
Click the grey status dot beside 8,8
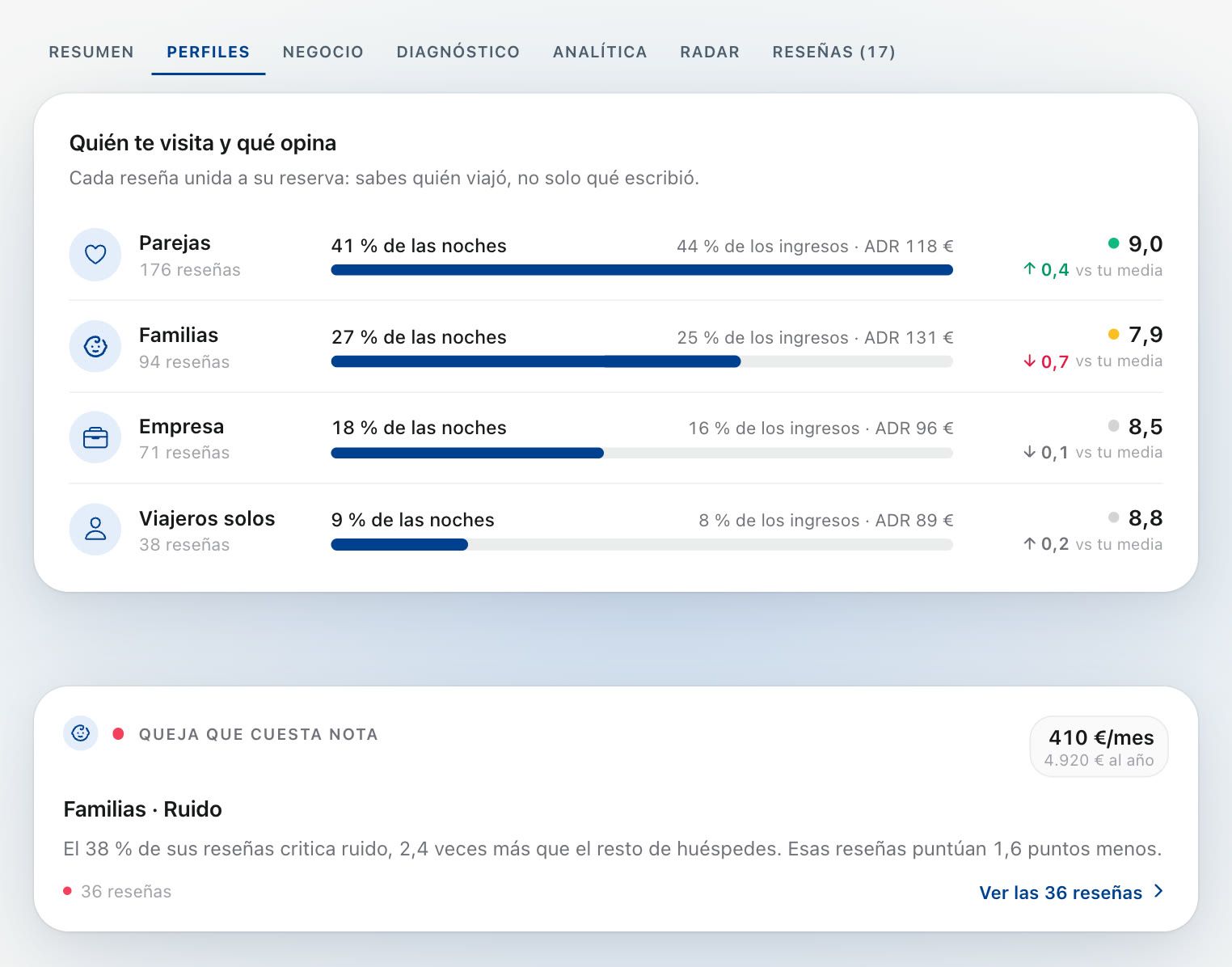point(1113,517)
